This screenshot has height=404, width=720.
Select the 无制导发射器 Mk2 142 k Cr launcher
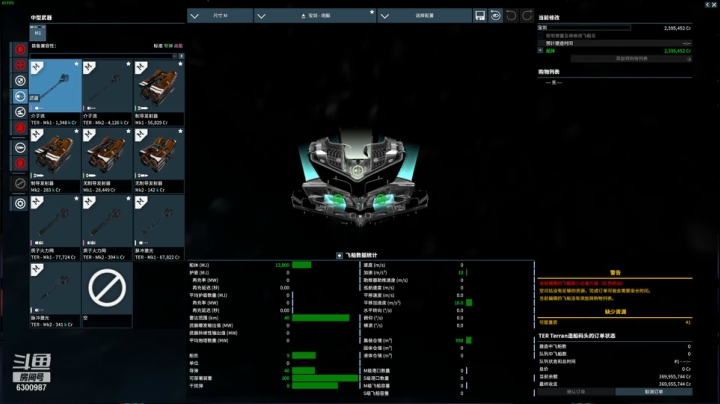(159, 160)
